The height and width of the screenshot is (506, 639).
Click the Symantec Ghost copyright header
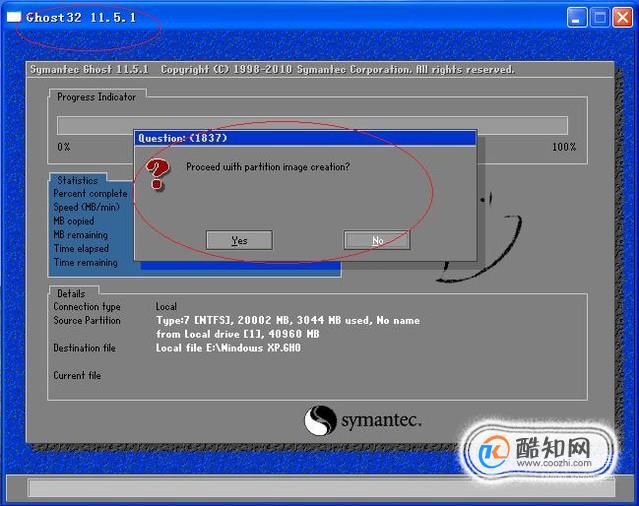pos(272,70)
